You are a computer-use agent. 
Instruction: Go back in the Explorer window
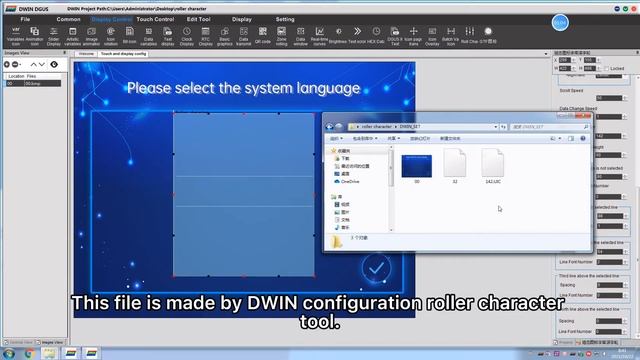tap(329, 127)
